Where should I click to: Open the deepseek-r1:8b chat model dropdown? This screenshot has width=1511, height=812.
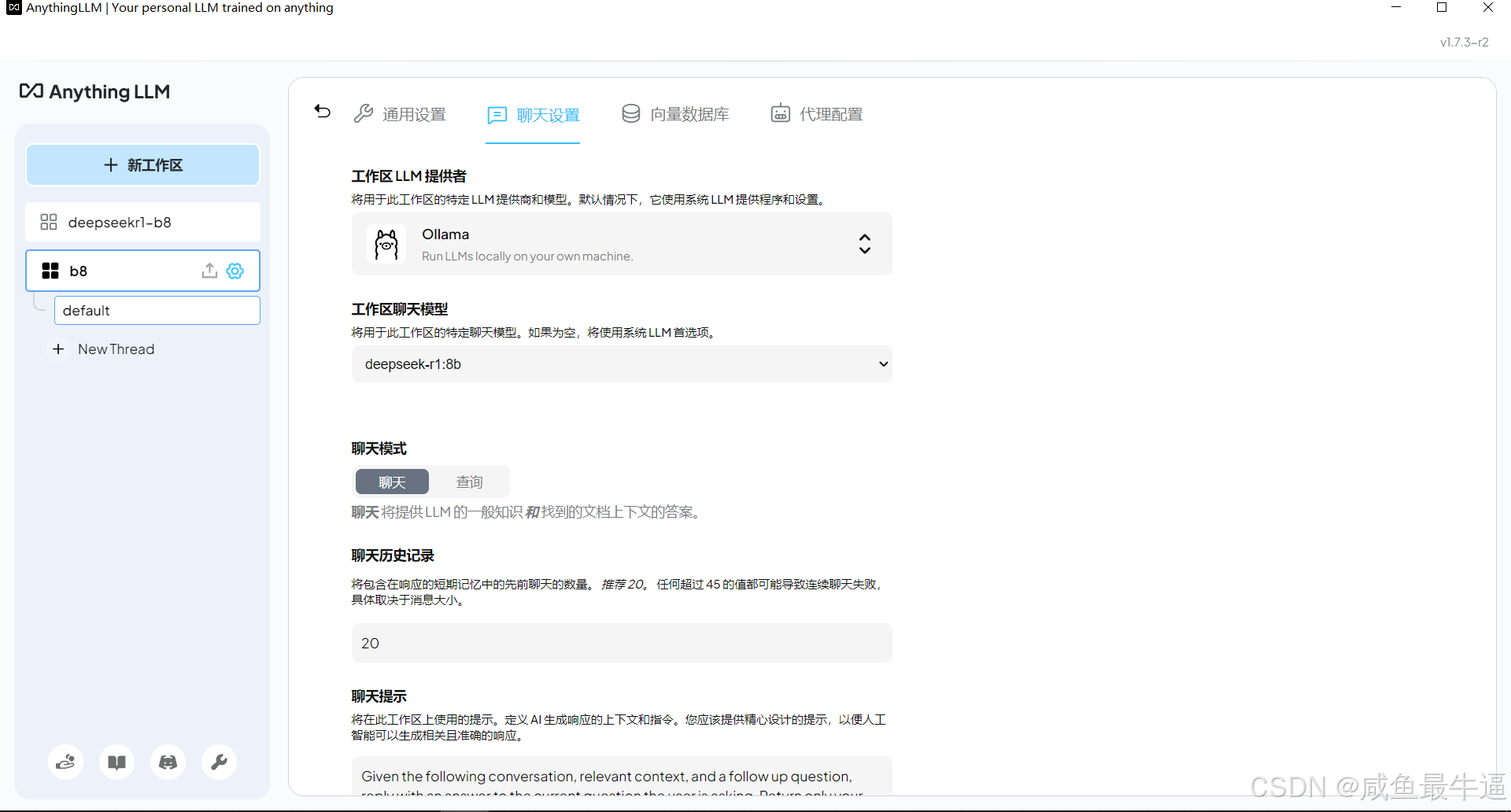(x=622, y=364)
